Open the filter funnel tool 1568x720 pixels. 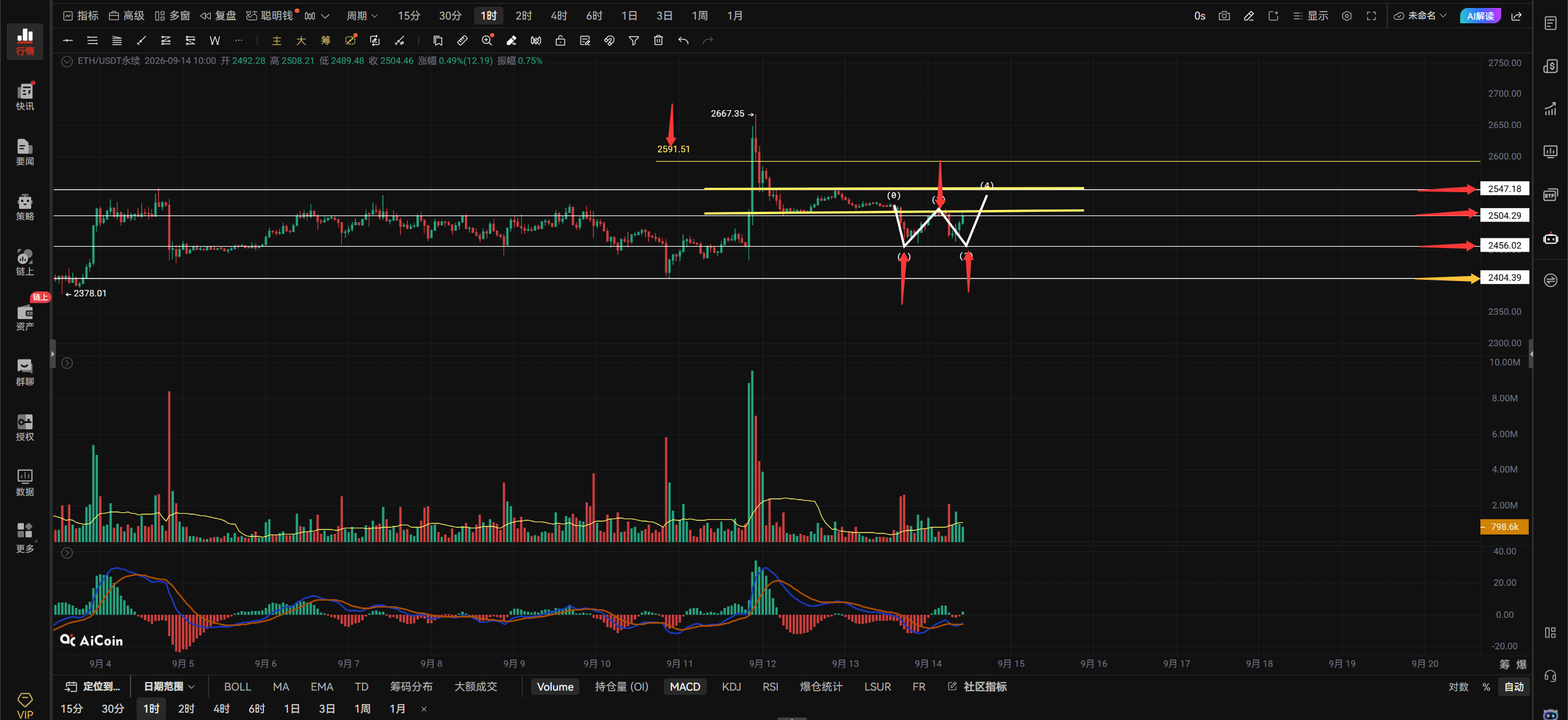[634, 40]
